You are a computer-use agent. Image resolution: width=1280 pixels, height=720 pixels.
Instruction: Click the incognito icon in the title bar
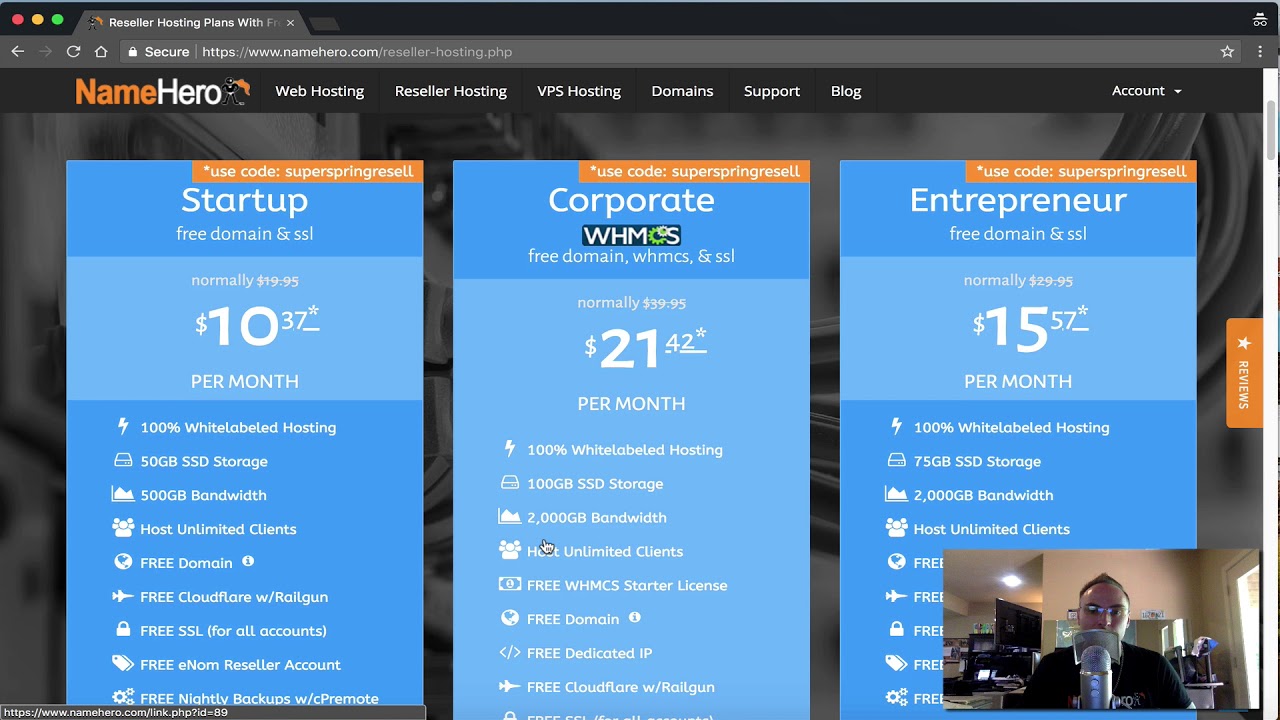point(1260,20)
